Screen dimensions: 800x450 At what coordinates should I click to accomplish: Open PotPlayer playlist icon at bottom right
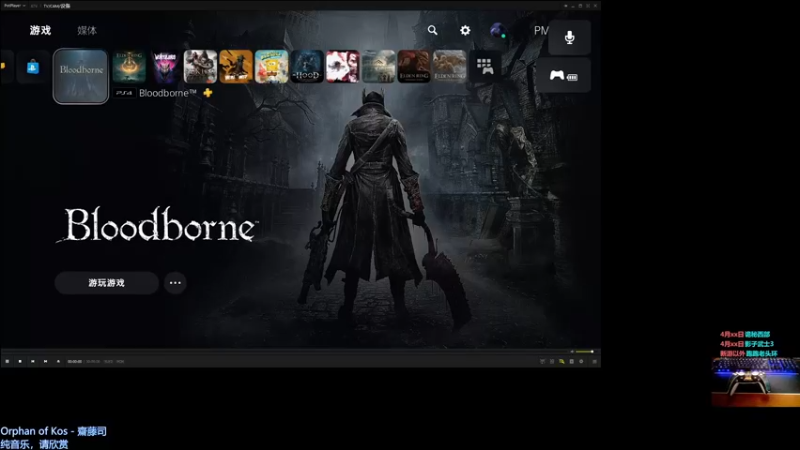(594, 361)
